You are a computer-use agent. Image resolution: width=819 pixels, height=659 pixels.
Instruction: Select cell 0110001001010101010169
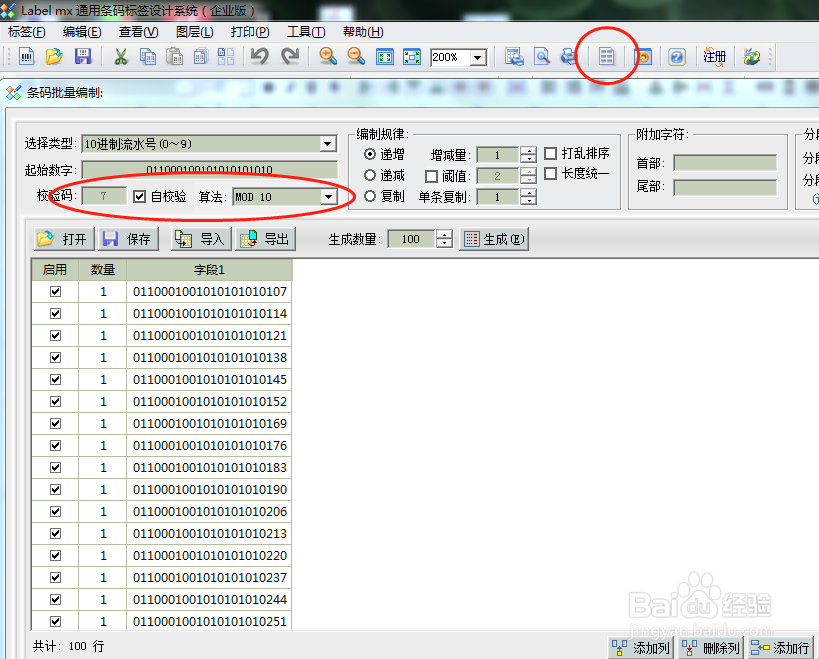pos(209,423)
